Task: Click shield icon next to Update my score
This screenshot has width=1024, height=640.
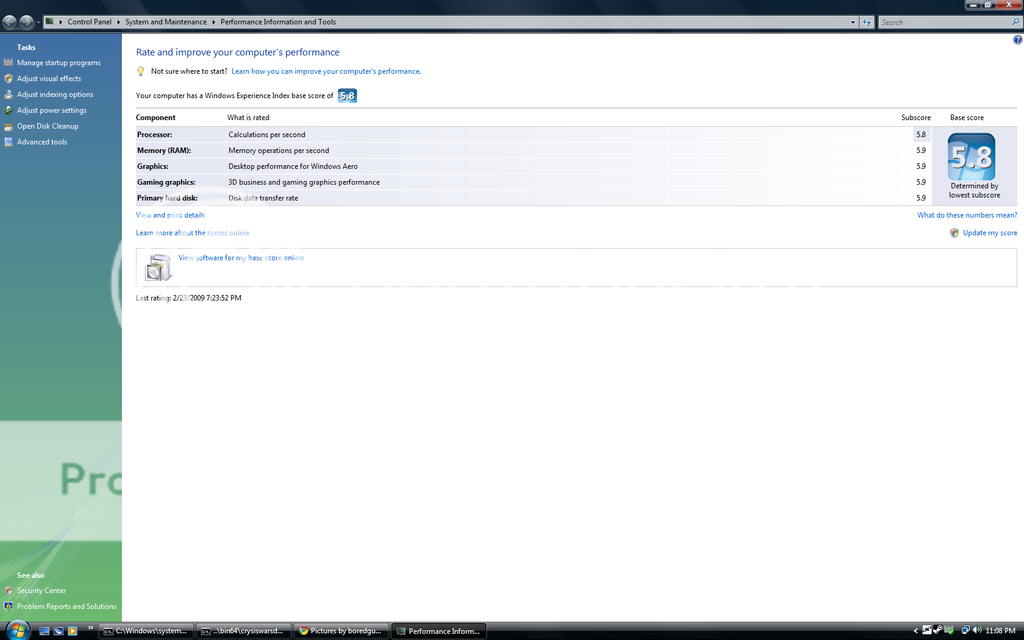Action: (955, 232)
